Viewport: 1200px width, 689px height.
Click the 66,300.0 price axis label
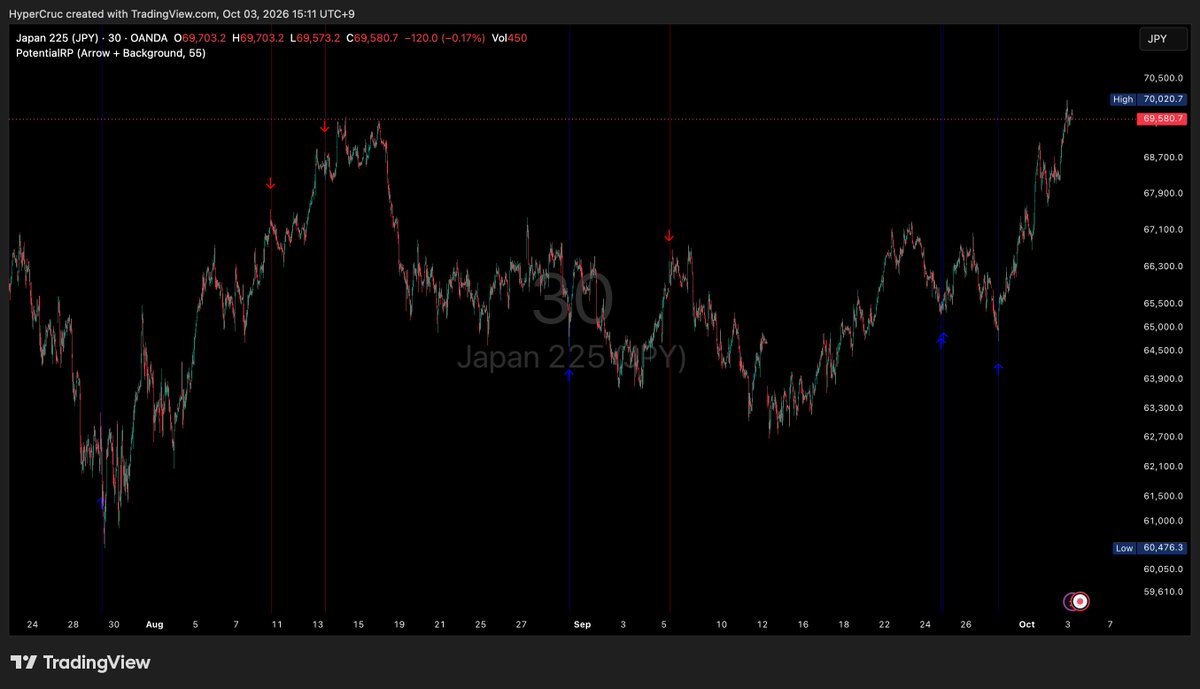1162,266
